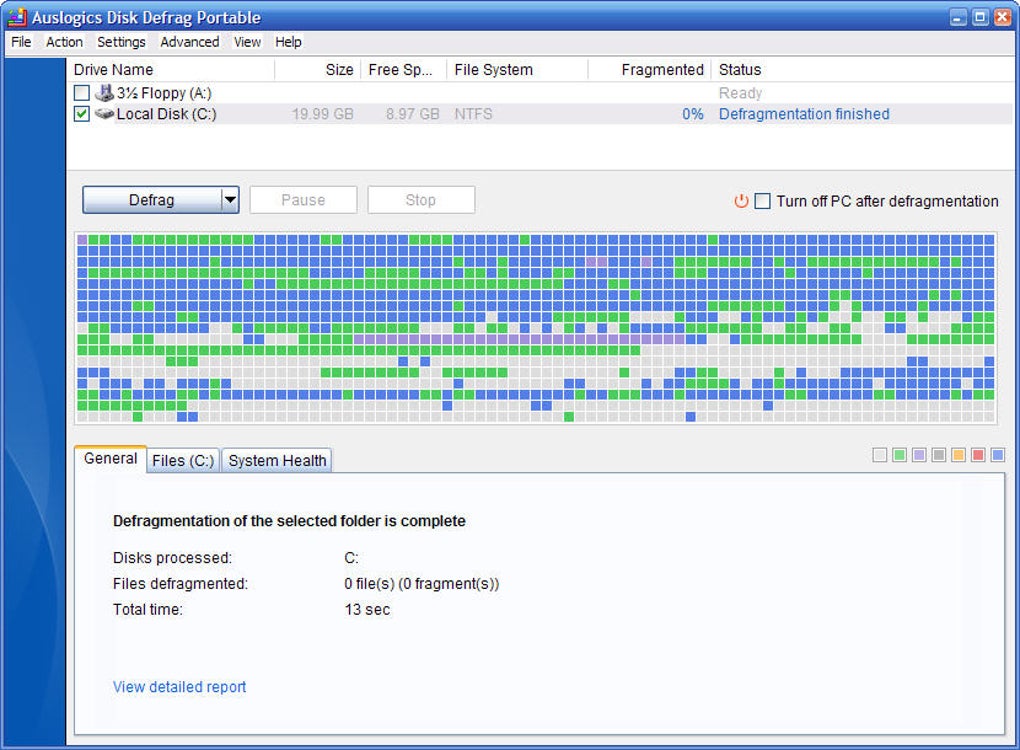1020x750 pixels.
Task: Click the Free Sp... column header
Action: pyautogui.click(x=404, y=70)
